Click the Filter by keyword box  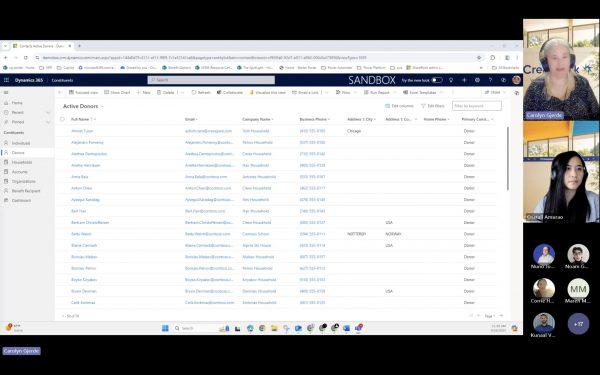click(x=477, y=106)
